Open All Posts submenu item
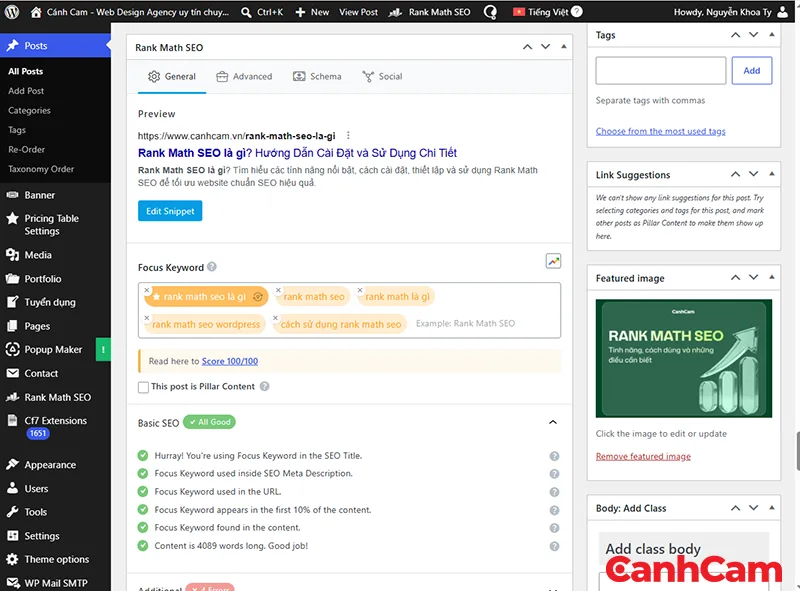 [26, 71]
